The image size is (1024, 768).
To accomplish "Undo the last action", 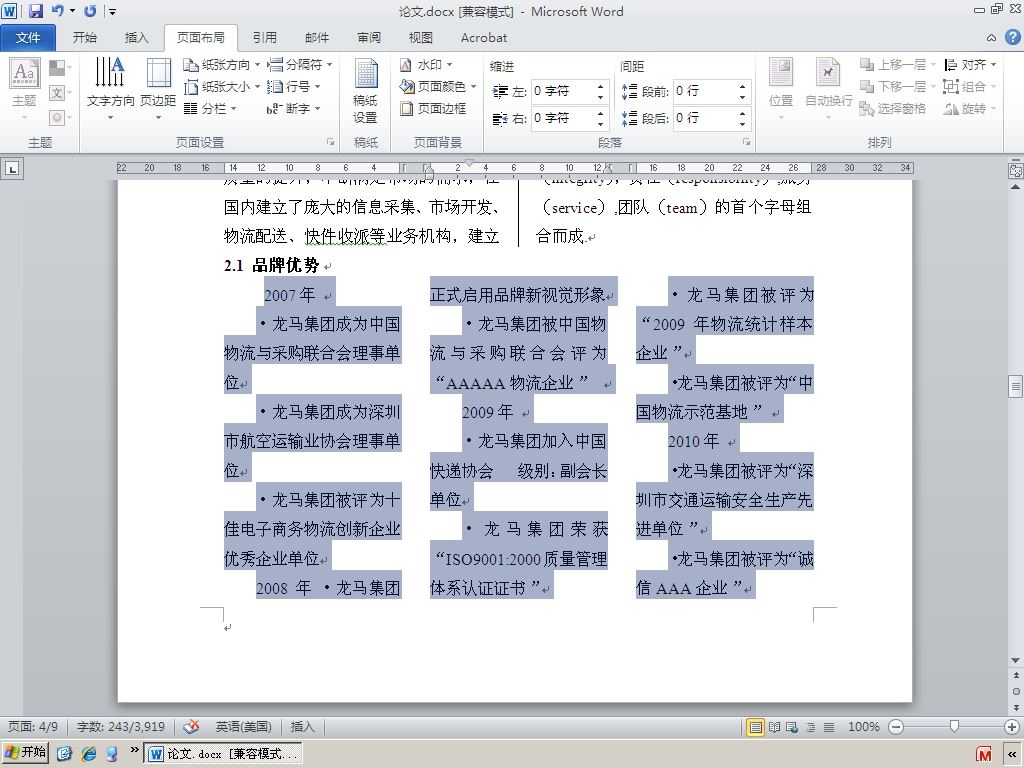I will pyautogui.click(x=57, y=10).
